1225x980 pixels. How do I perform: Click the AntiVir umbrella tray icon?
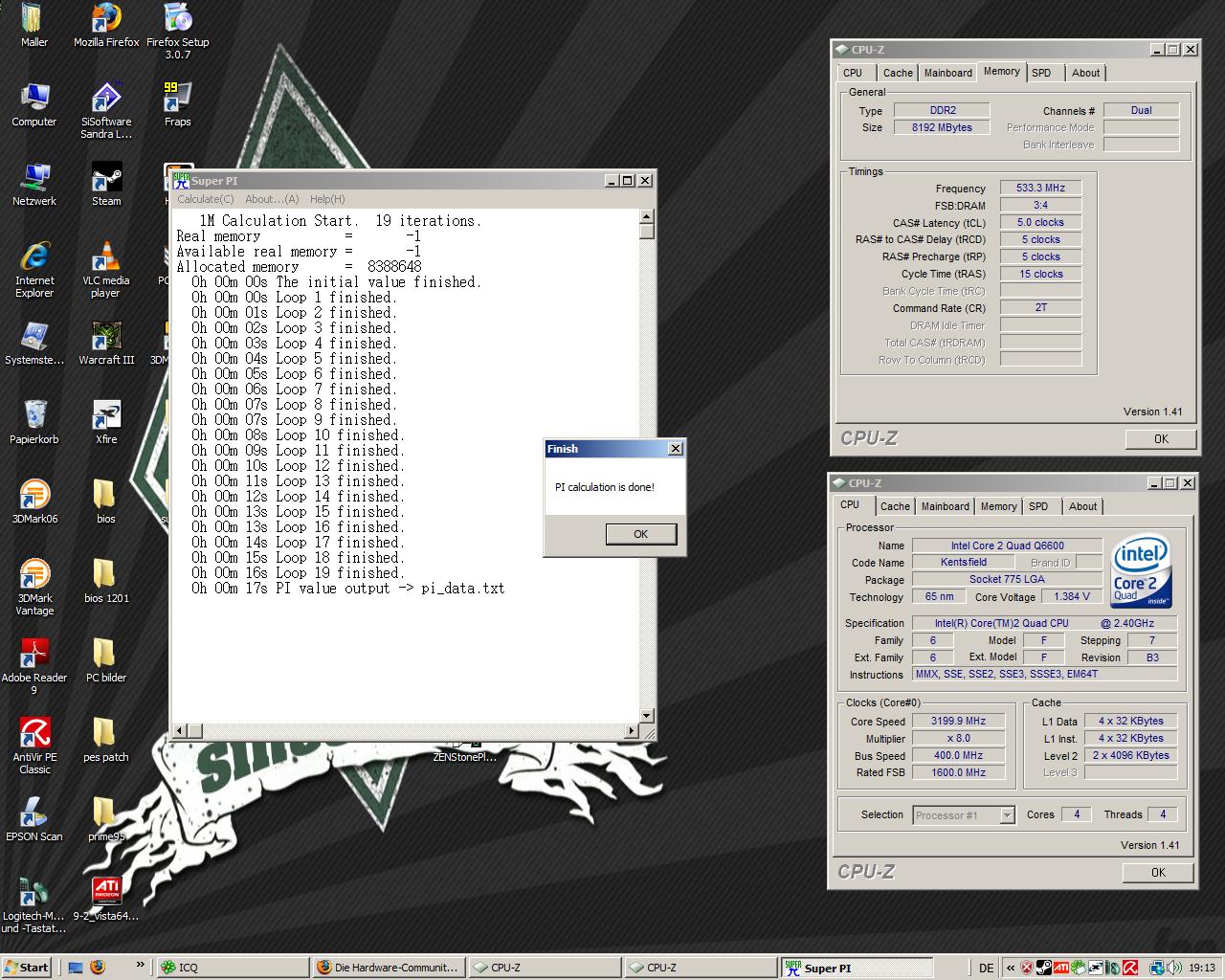point(1130,968)
